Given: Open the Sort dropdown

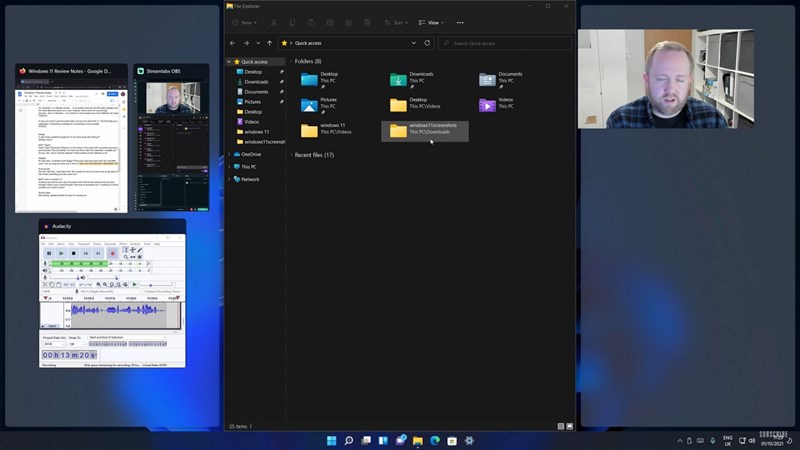Looking at the screenshot, I should 396,22.
